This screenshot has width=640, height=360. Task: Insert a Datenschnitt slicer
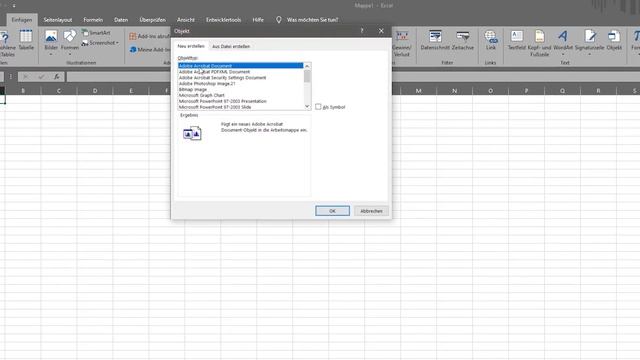point(435,40)
